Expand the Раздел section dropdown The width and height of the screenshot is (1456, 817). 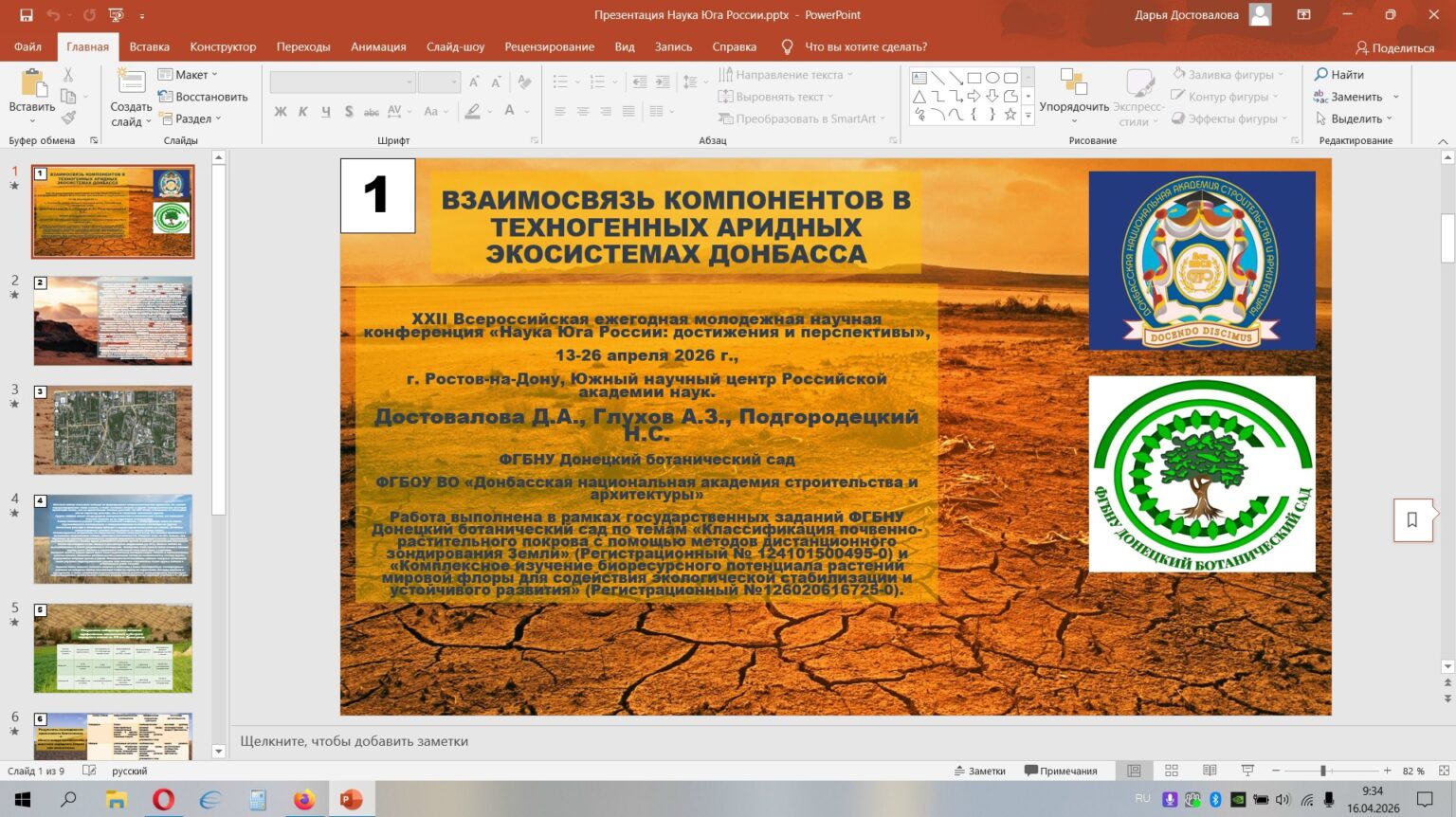191,118
